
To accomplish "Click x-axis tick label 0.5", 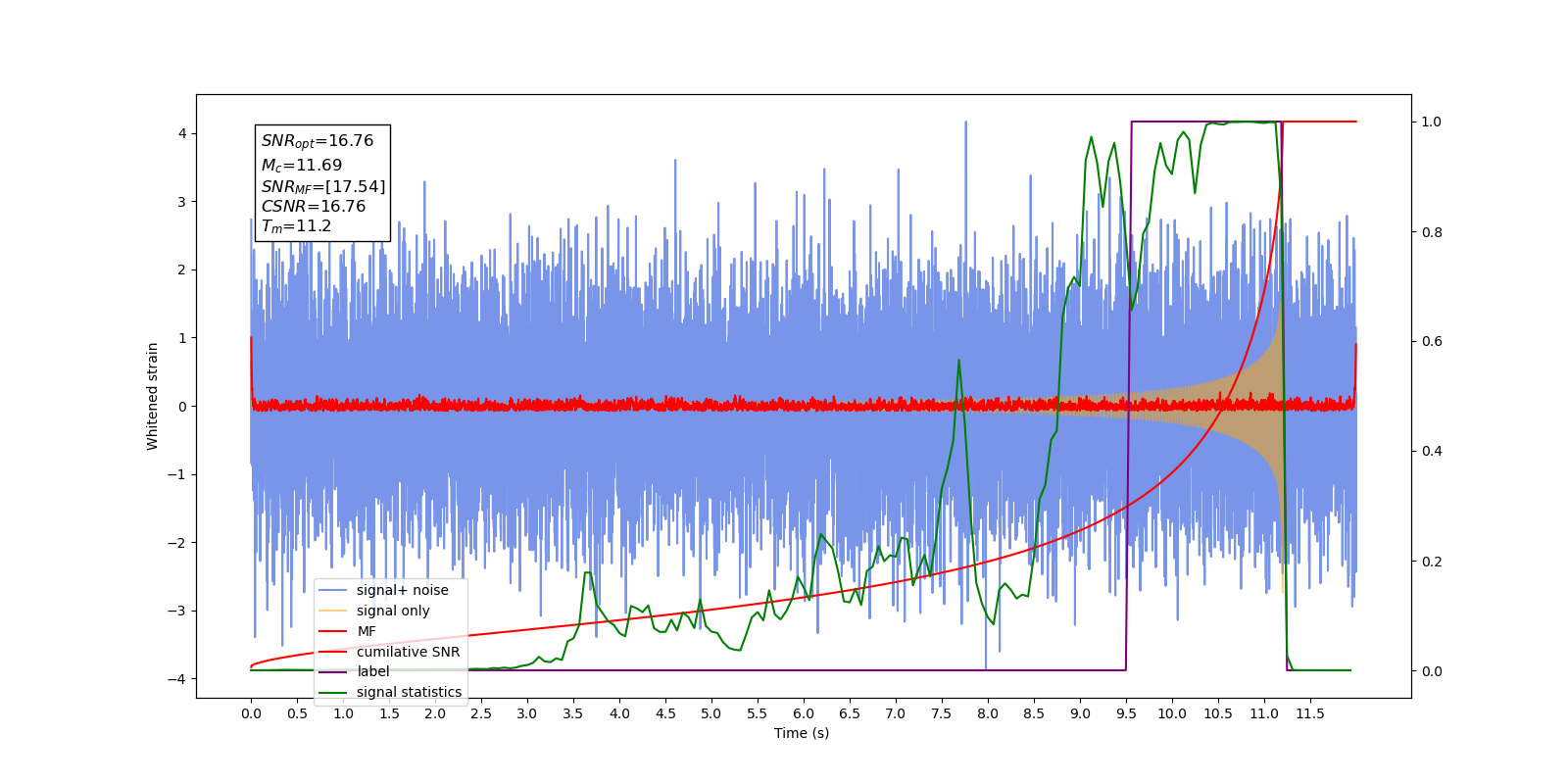I will click(x=297, y=713).
